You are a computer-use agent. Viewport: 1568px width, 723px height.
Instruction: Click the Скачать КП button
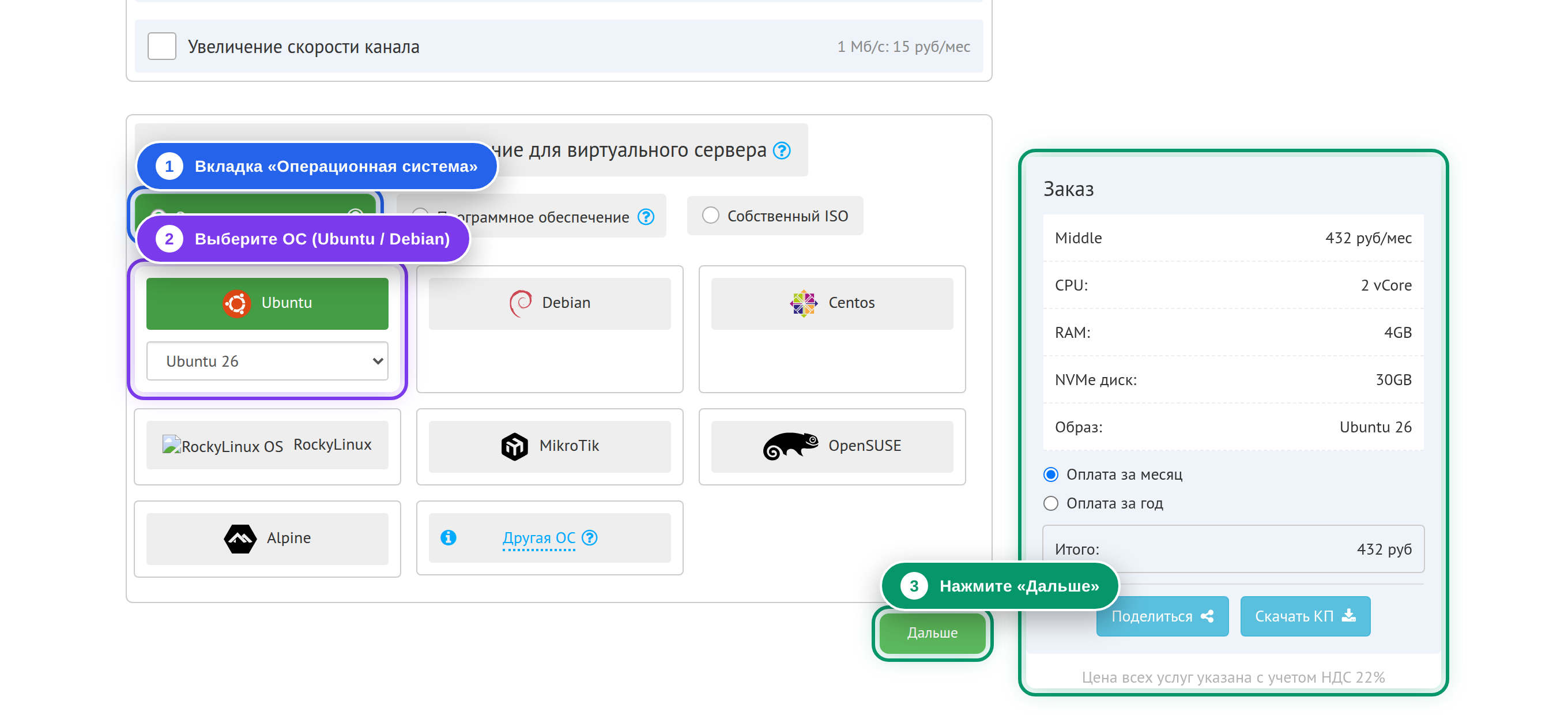[x=1306, y=616]
